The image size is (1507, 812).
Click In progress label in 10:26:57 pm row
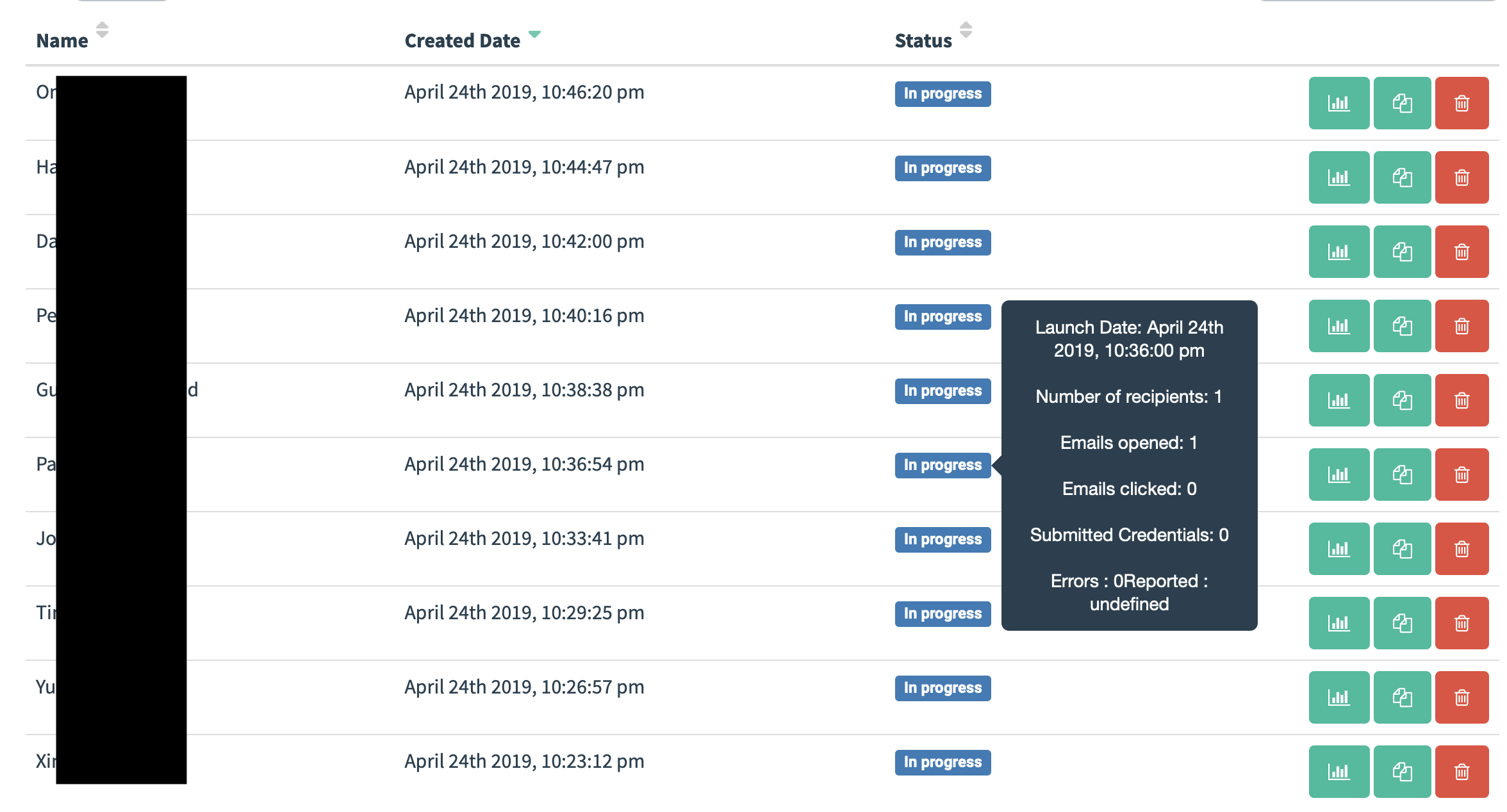943,688
